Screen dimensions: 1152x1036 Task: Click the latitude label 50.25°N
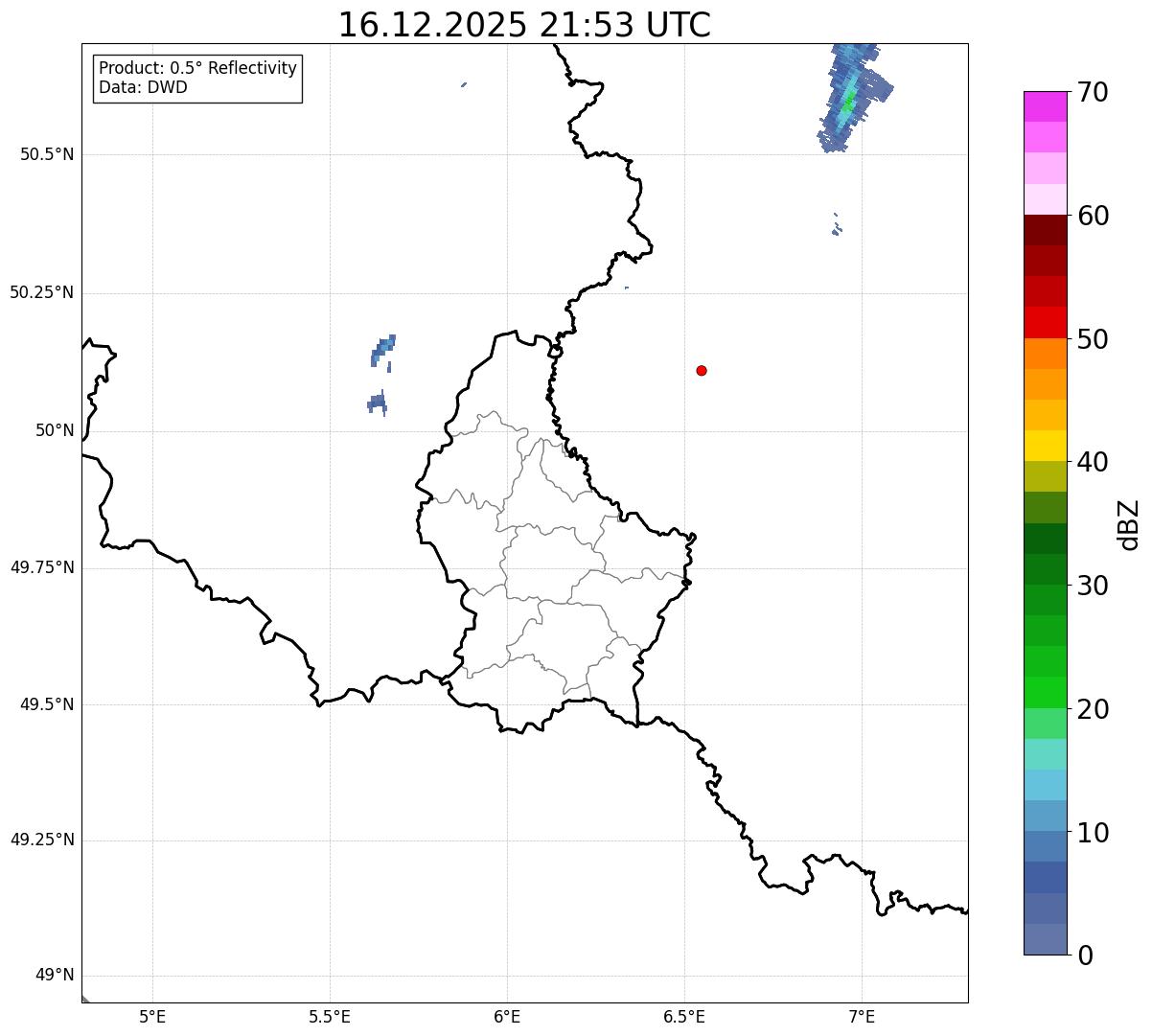tap(42, 292)
